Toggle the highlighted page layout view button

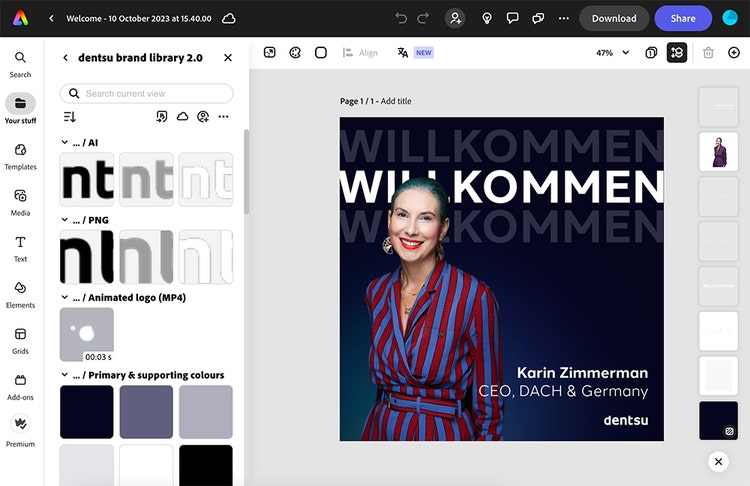tap(677, 52)
